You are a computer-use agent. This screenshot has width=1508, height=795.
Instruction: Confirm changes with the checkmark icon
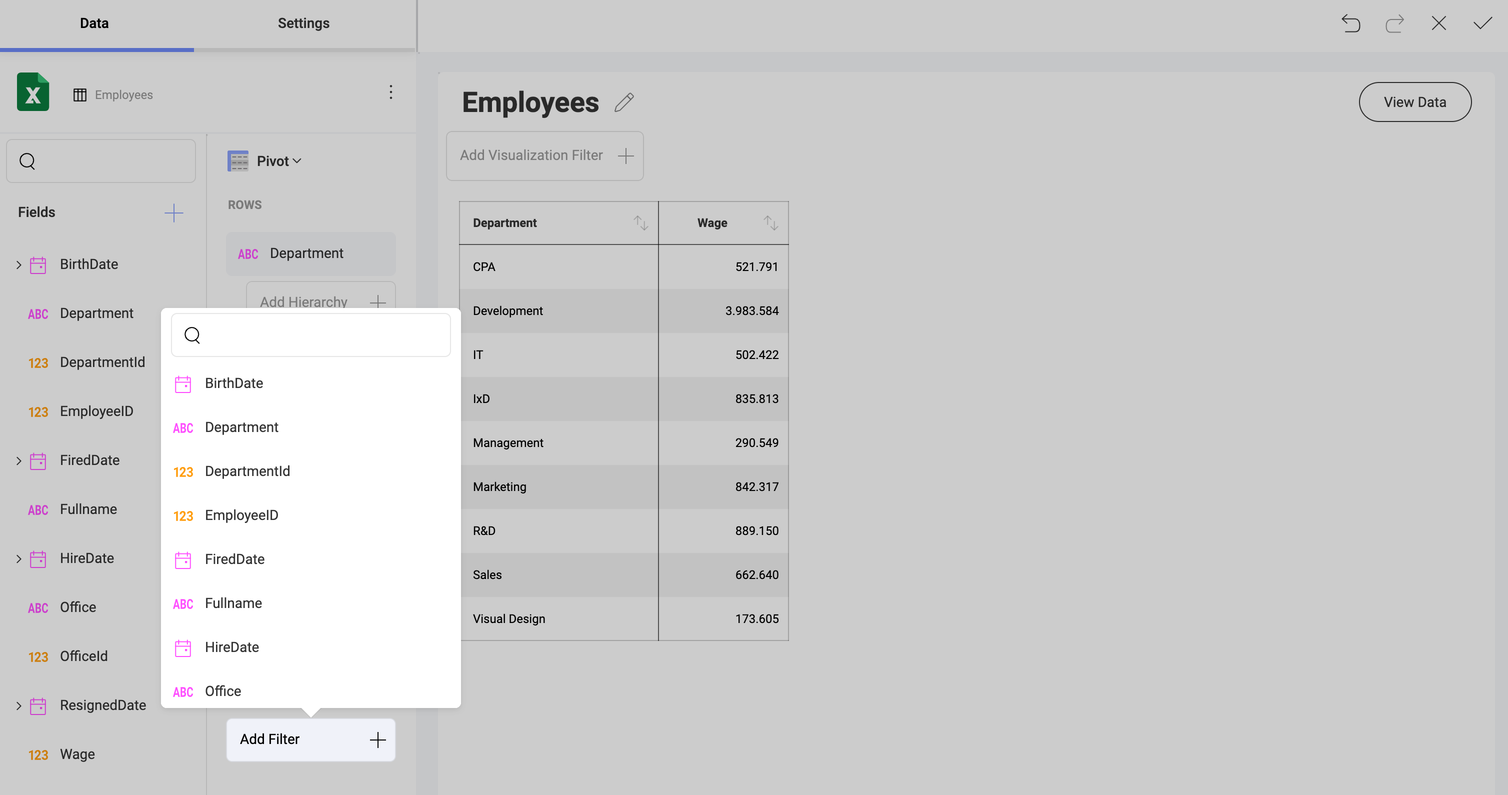click(1483, 23)
